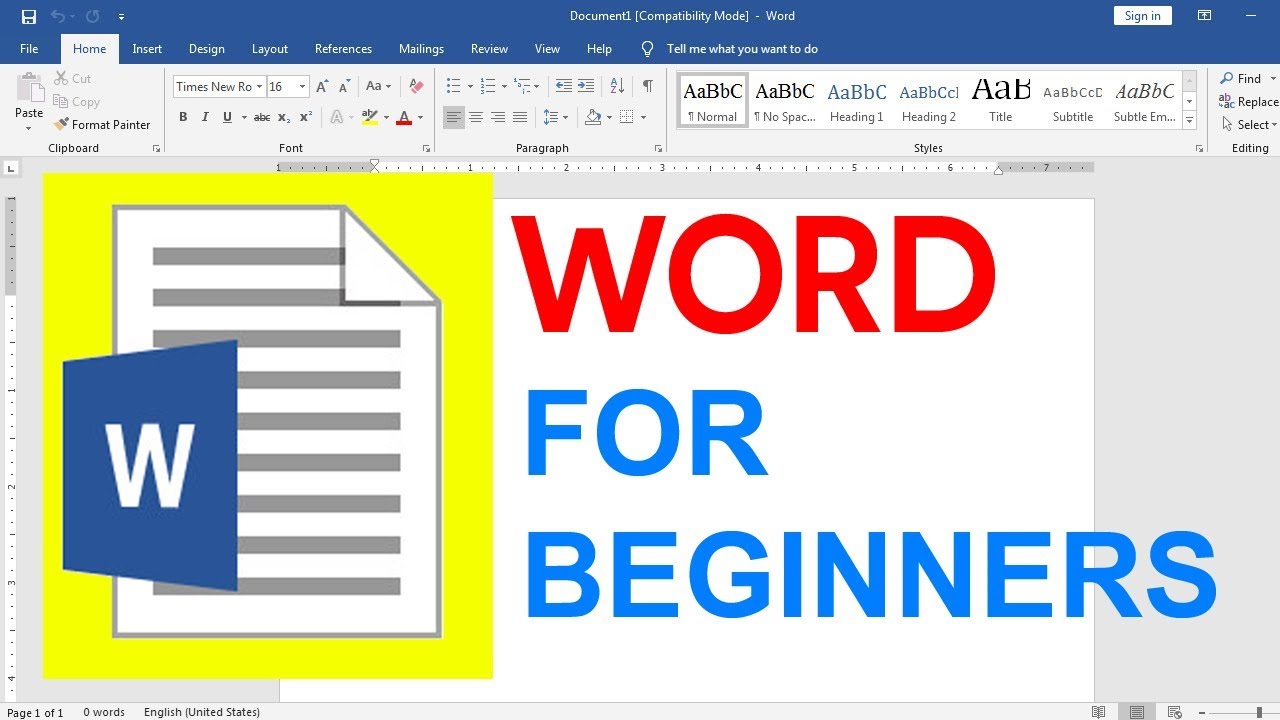
Task: Switch to the Mailings tab
Action: tap(421, 49)
